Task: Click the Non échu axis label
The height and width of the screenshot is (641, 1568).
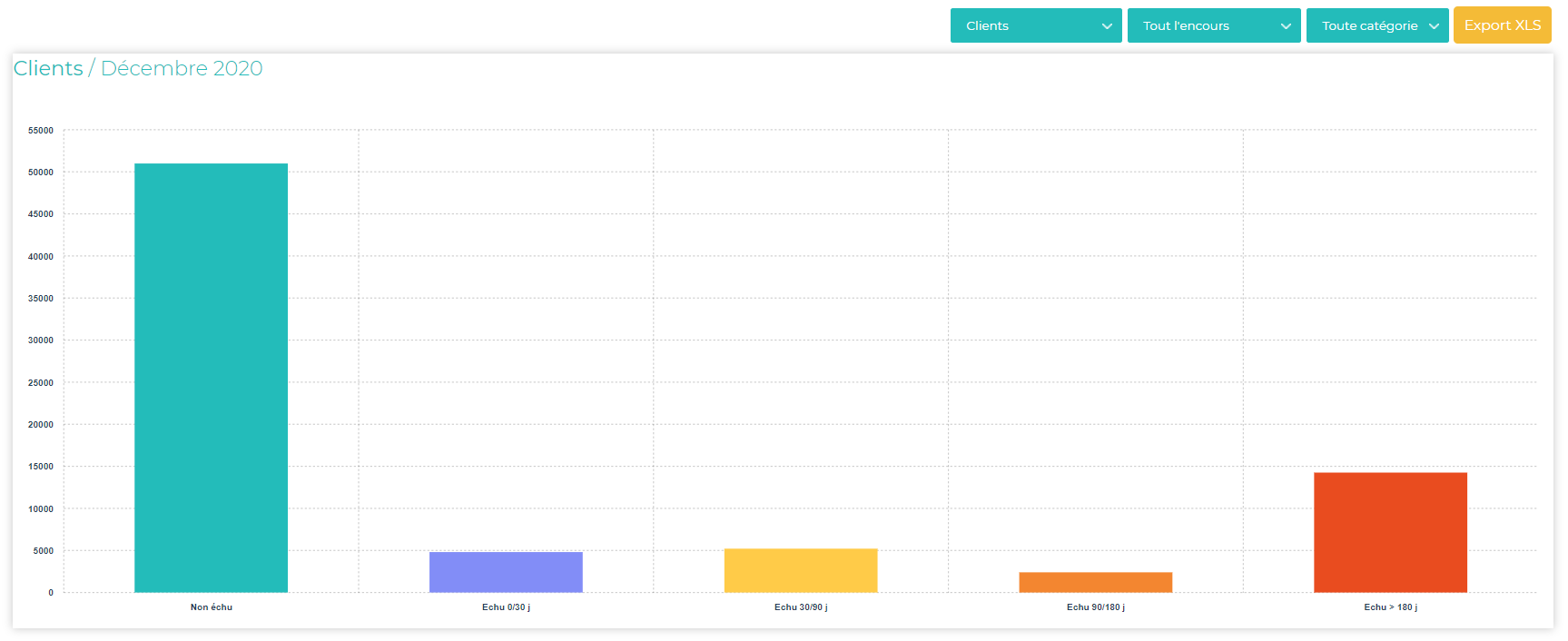Action: (212, 607)
